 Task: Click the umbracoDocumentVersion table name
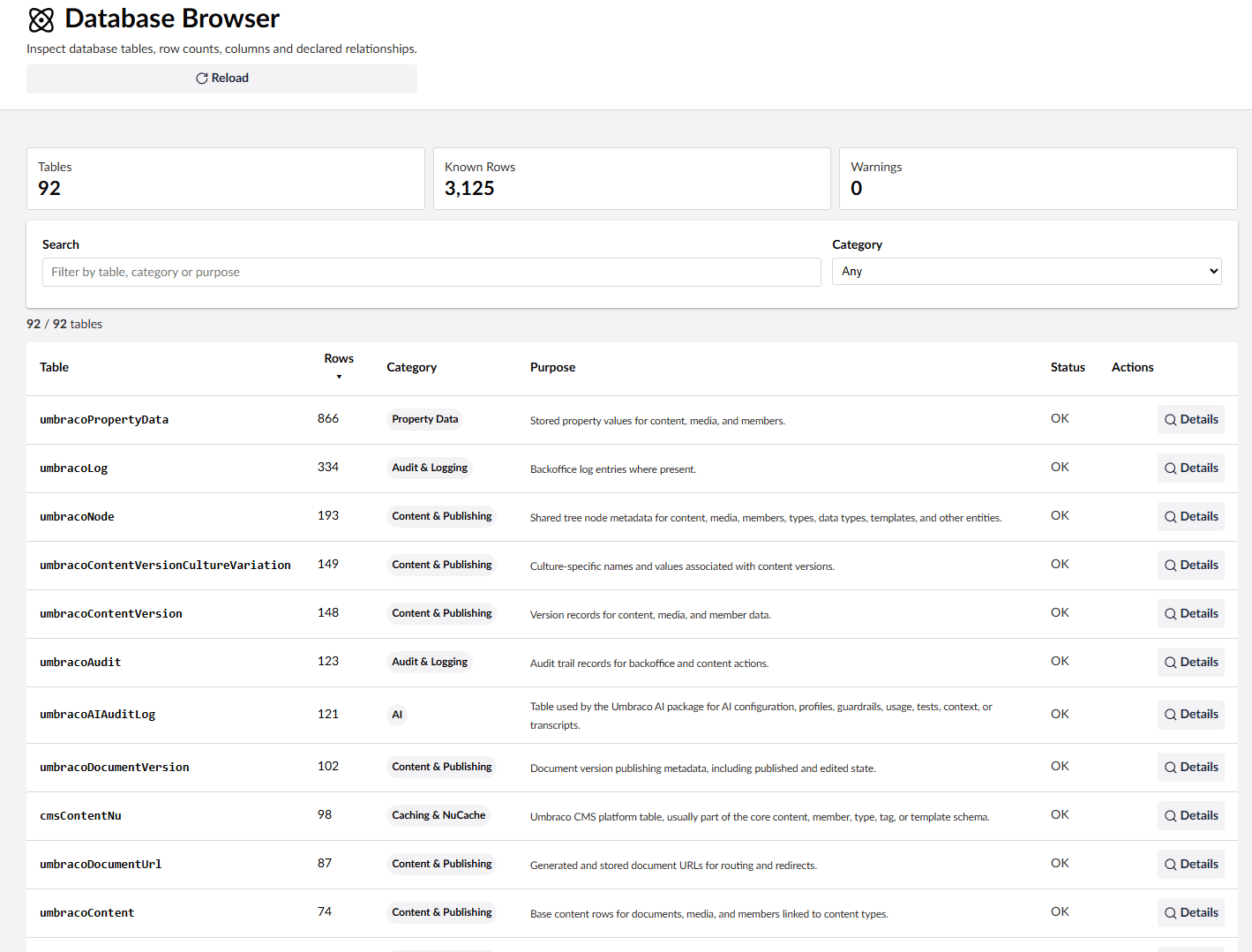115,768
